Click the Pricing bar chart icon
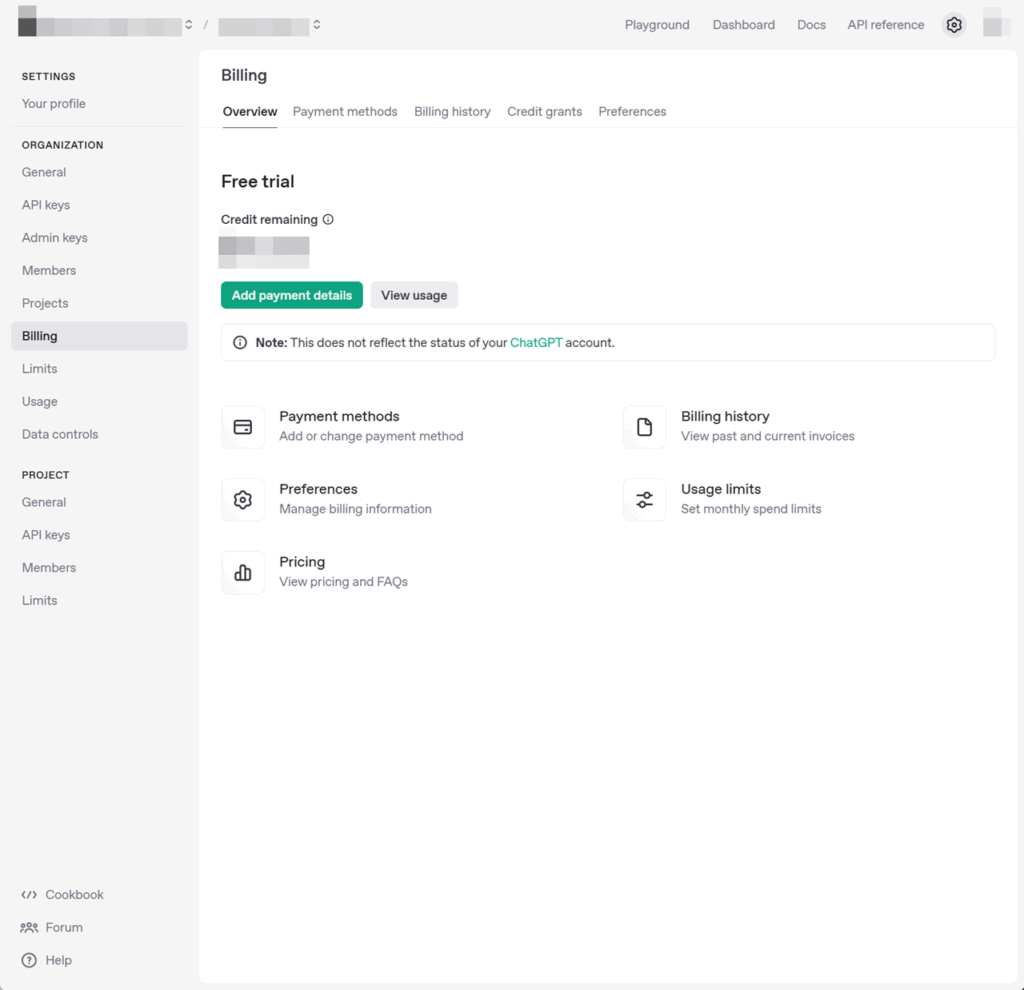 (x=243, y=572)
